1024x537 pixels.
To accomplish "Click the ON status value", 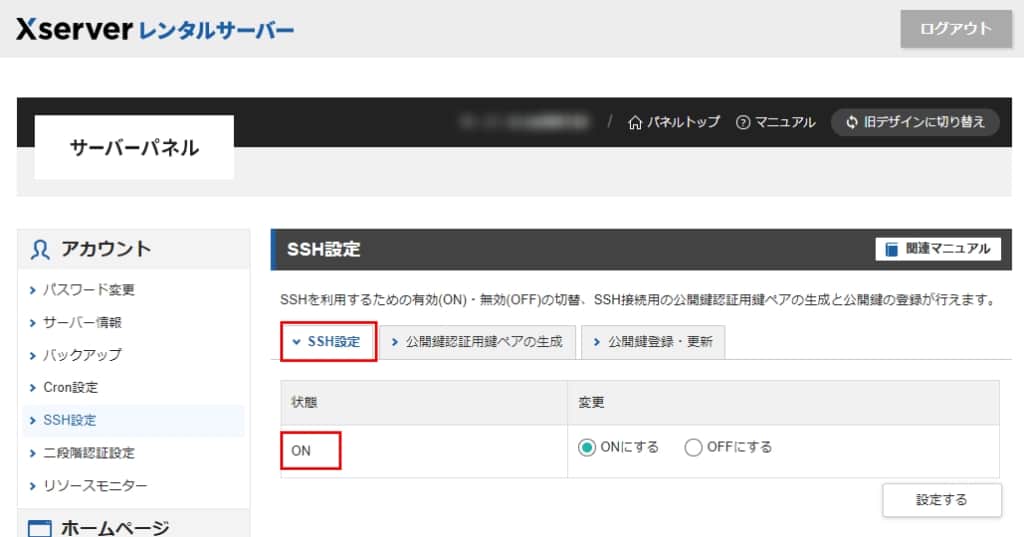I will (x=301, y=451).
